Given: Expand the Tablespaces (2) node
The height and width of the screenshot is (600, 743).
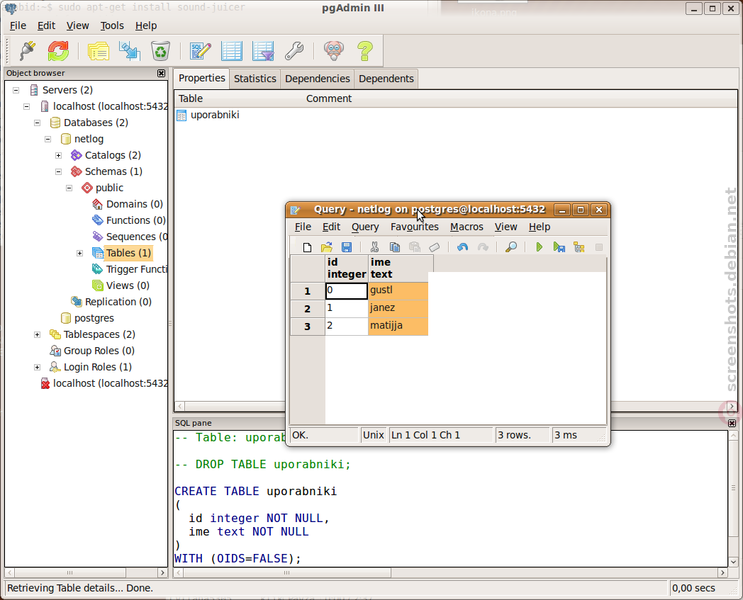Looking at the screenshot, I should (37, 335).
